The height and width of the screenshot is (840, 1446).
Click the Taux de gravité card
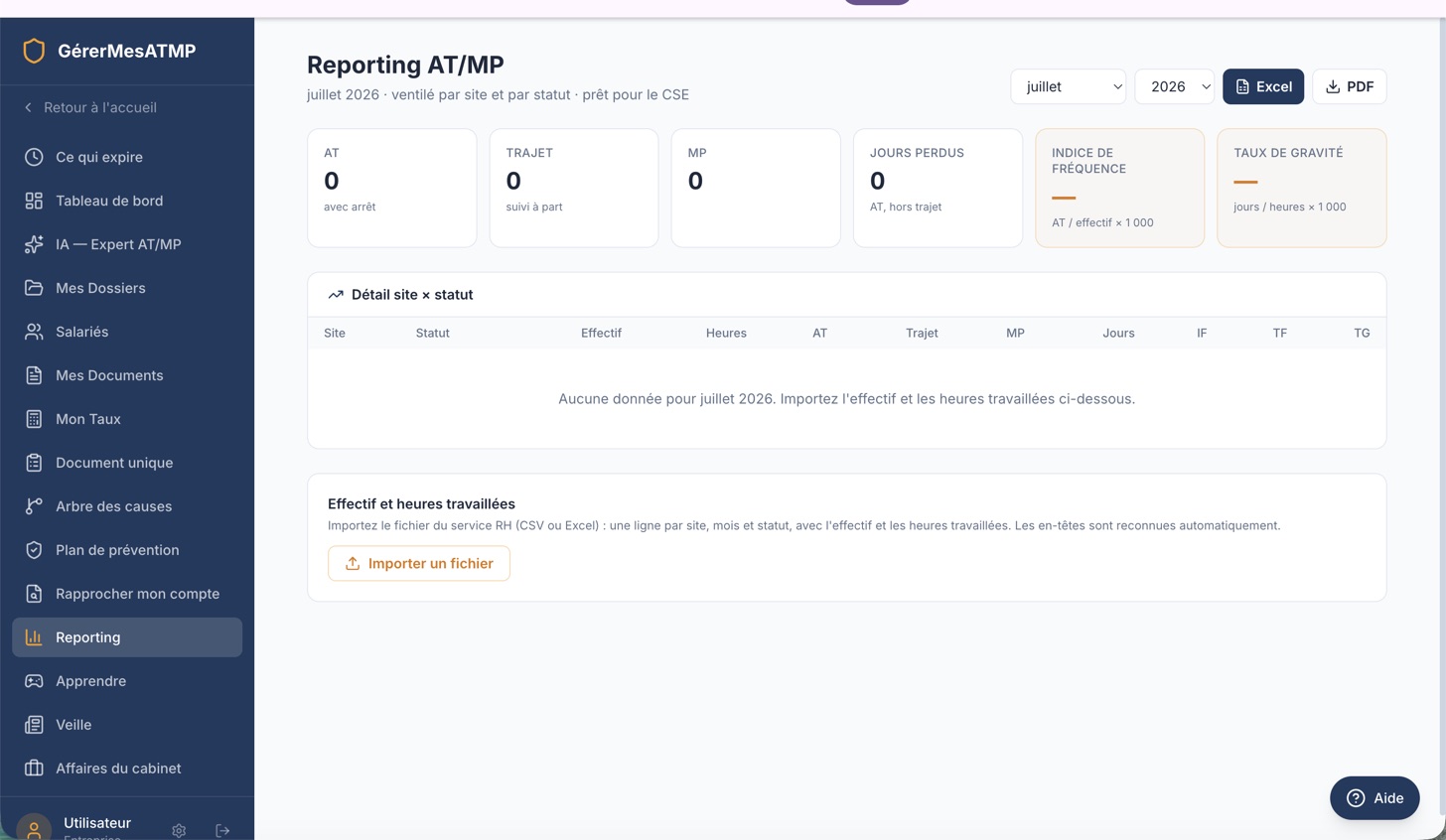(1302, 188)
